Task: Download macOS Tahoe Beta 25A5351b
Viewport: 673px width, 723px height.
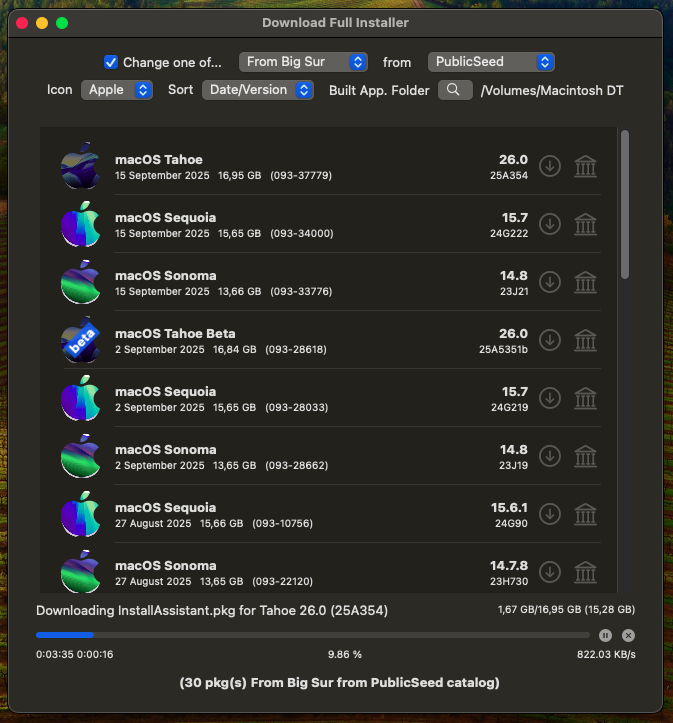Action: (x=550, y=340)
